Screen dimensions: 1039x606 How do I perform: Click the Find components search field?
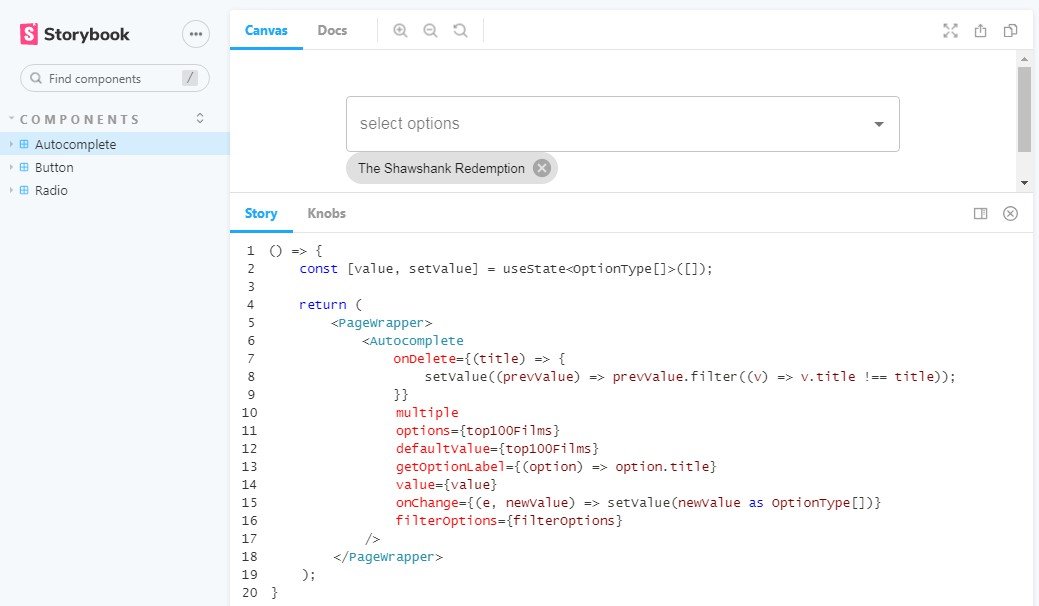point(114,78)
